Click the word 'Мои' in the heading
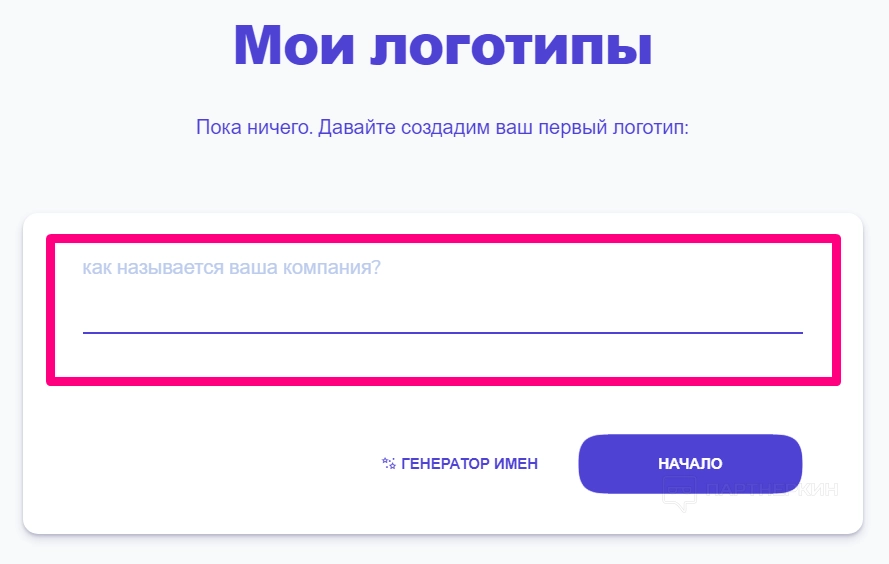 coord(290,44)
